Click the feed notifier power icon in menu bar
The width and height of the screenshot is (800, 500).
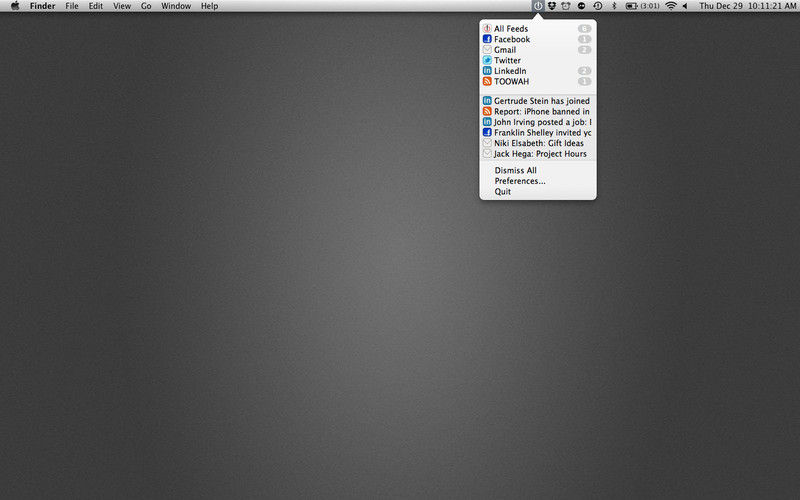(x=538, y=6)
